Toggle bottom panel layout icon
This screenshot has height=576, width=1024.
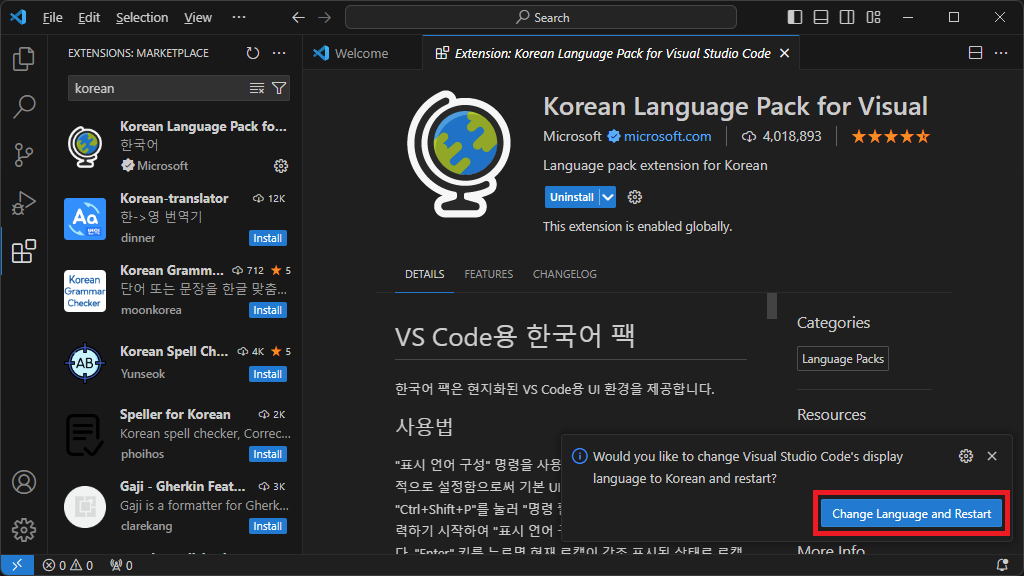(821, 18)
